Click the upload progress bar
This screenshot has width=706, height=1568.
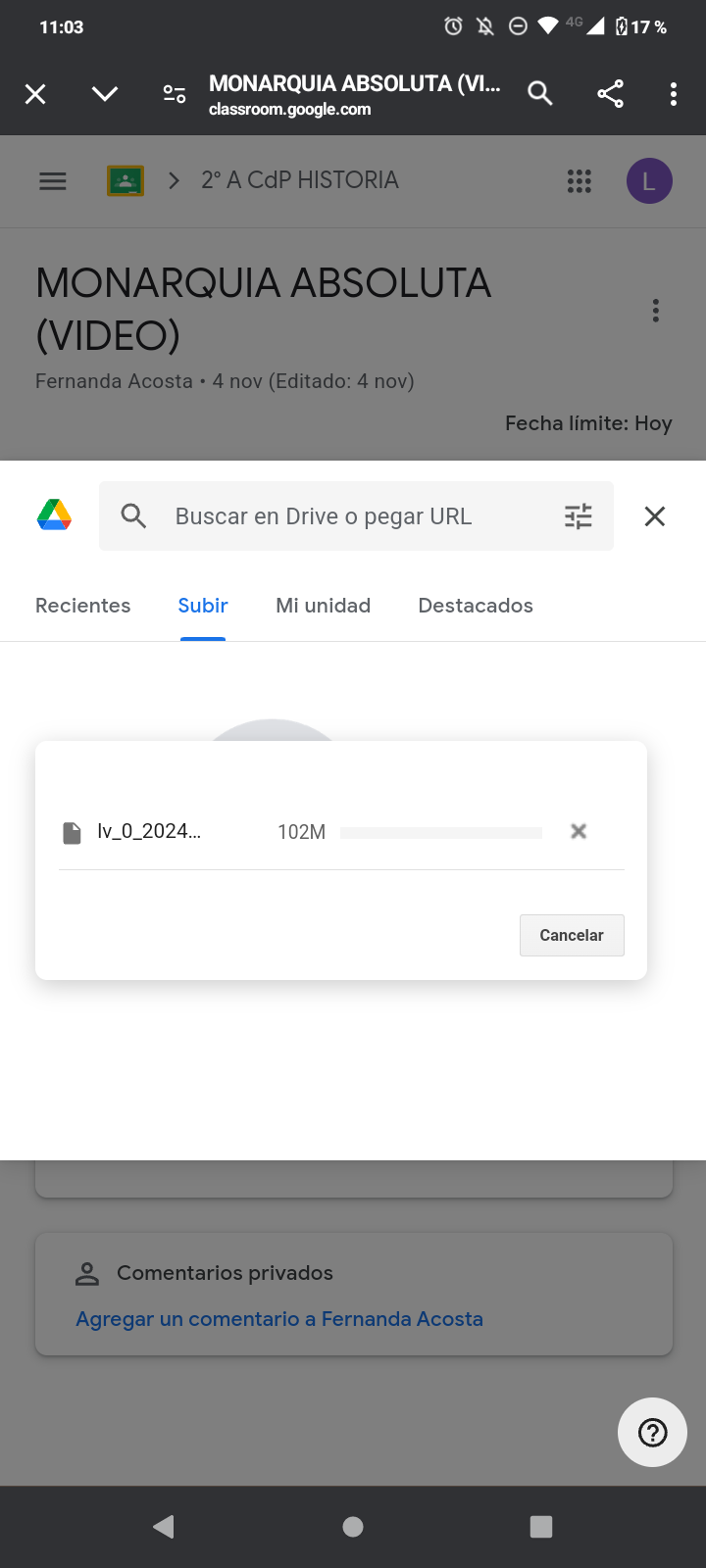441,832
